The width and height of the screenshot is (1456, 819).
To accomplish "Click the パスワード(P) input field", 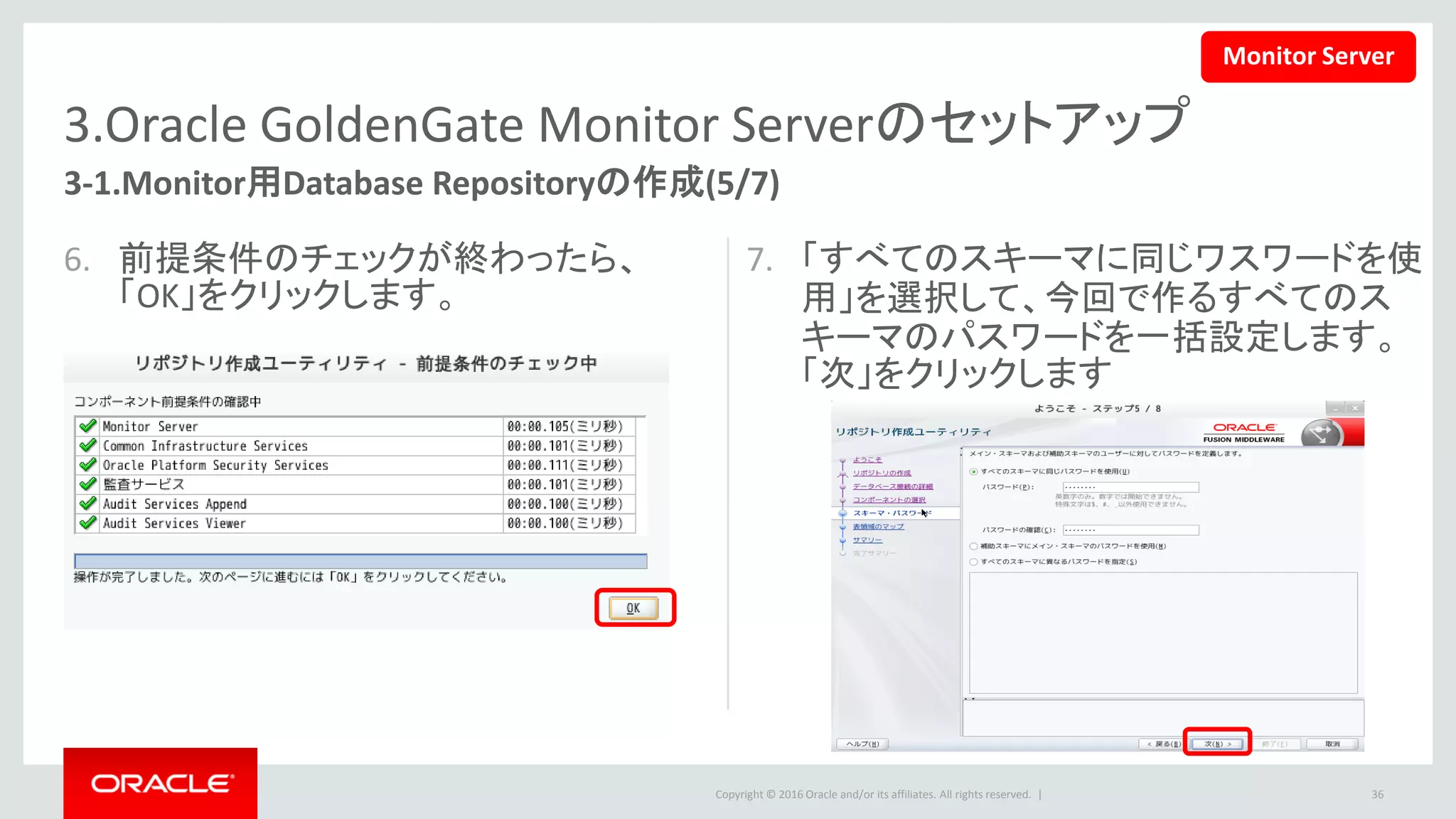I will (1130, 487).
